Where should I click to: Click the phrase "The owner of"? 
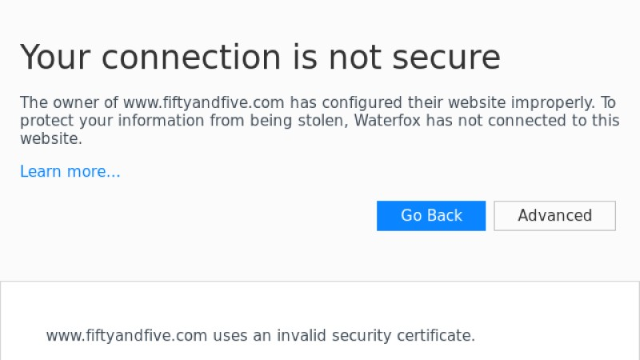point(69,102)
